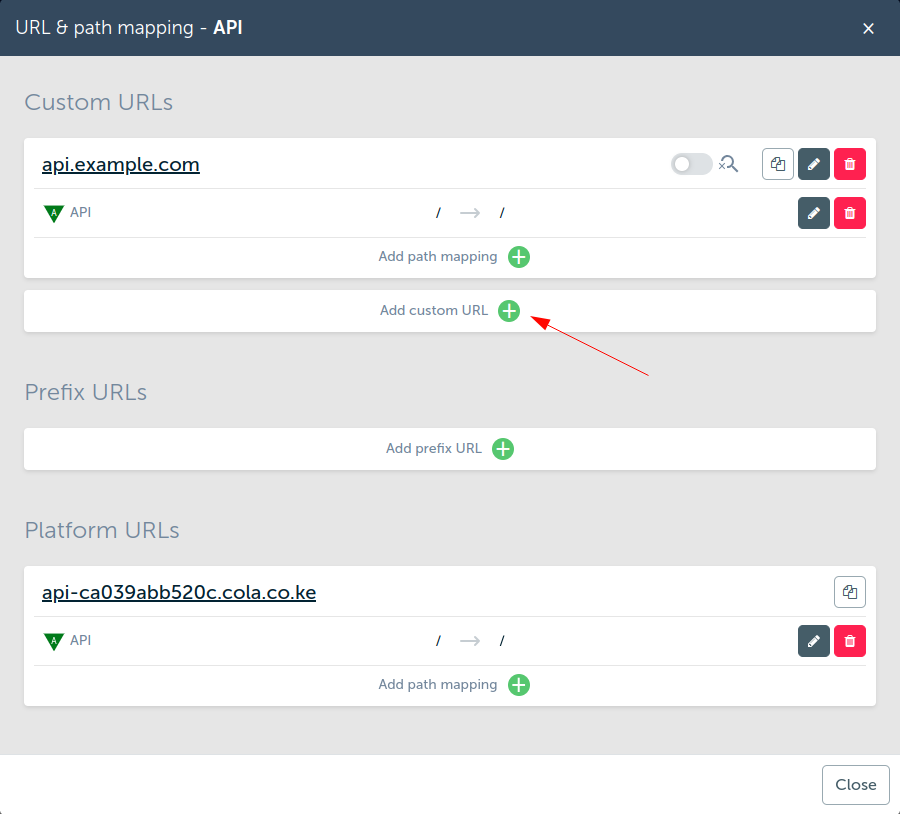The height and width of the screenshot is (814, 900).
Task: Open the api.example.com link
Action: (121, 165)
